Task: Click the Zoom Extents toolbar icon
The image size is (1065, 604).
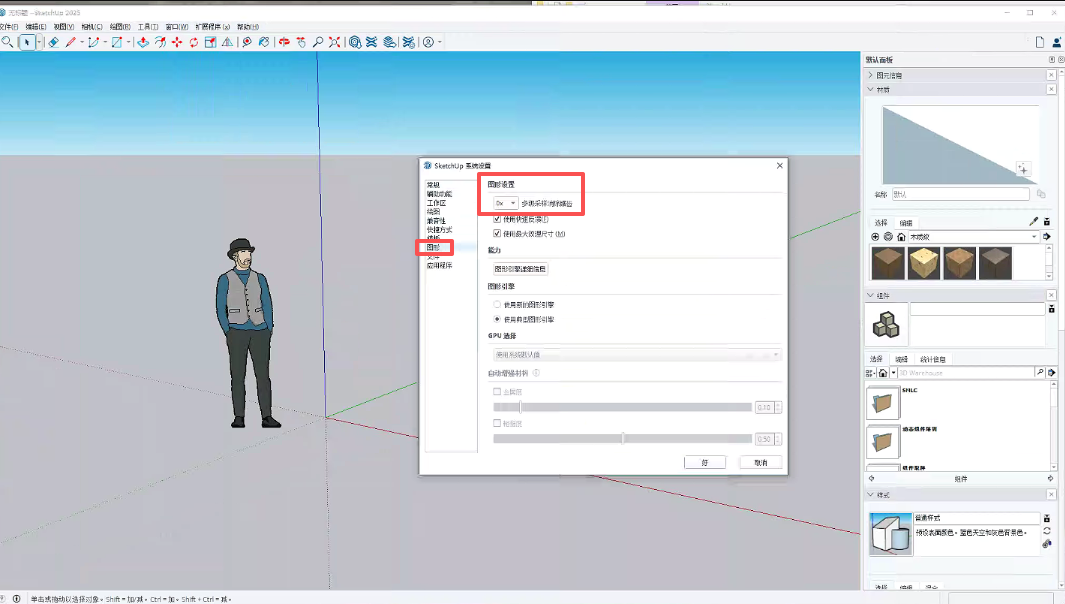Action: tap(335, 42)
